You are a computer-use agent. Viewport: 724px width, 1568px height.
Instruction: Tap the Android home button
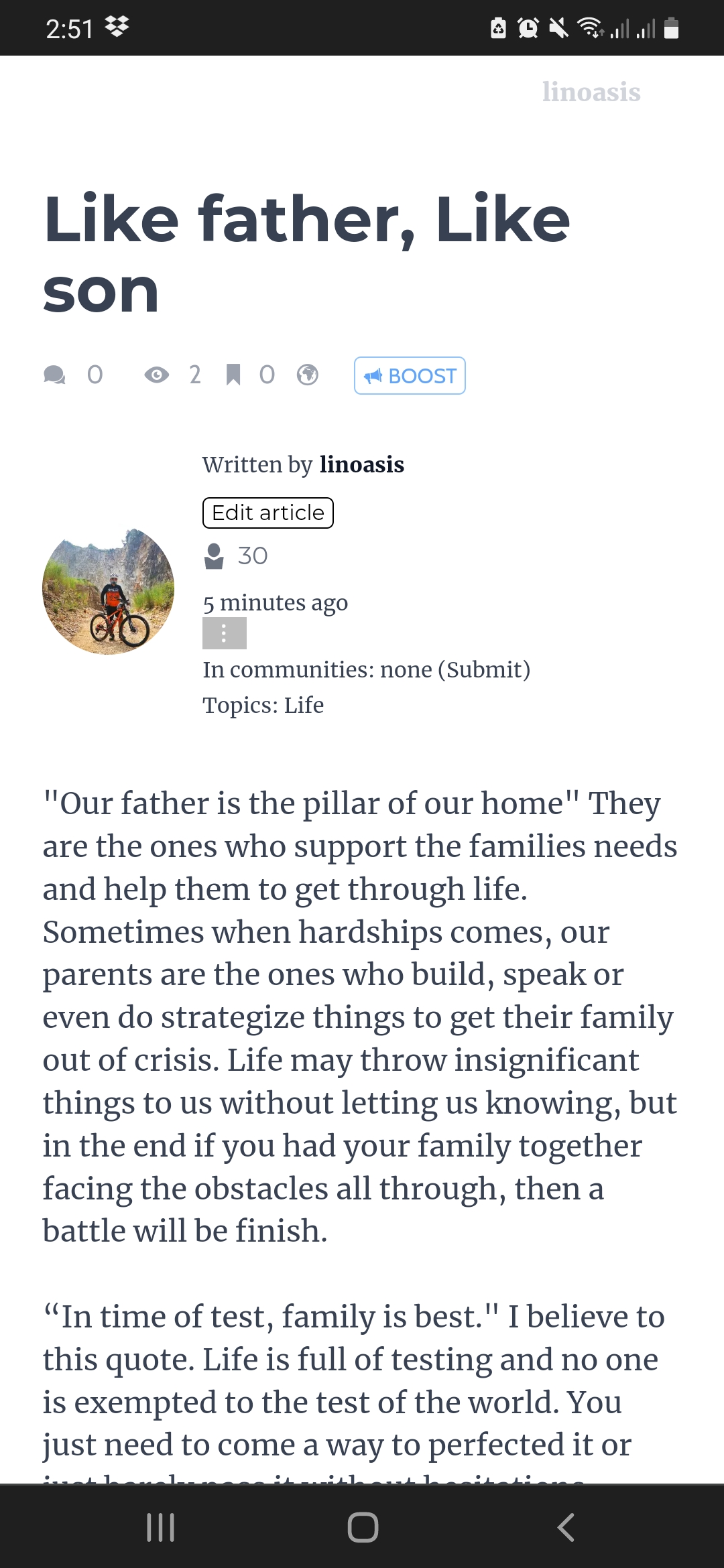point(363,1527)
